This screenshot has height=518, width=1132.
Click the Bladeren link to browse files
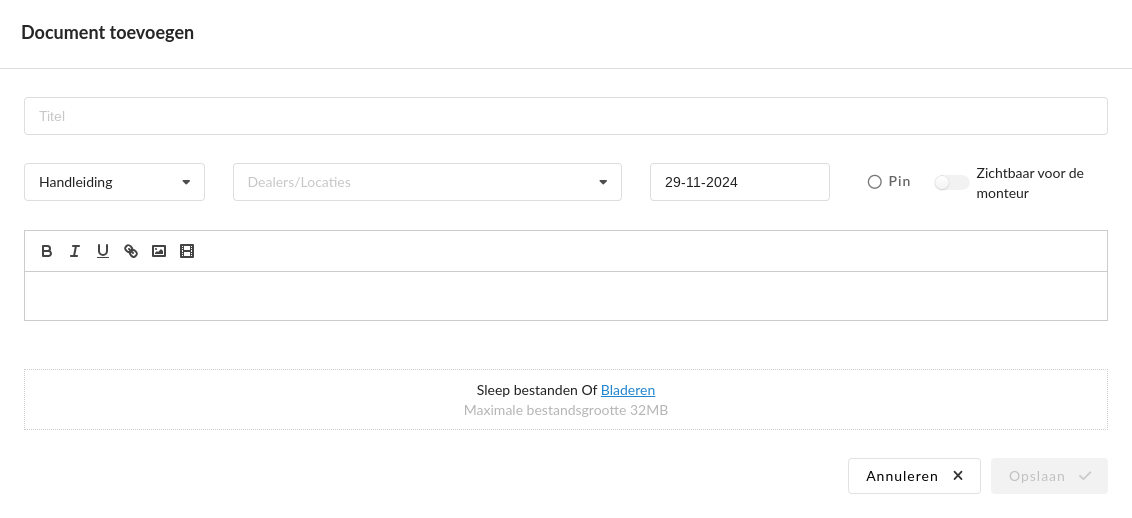click(627, 390)
